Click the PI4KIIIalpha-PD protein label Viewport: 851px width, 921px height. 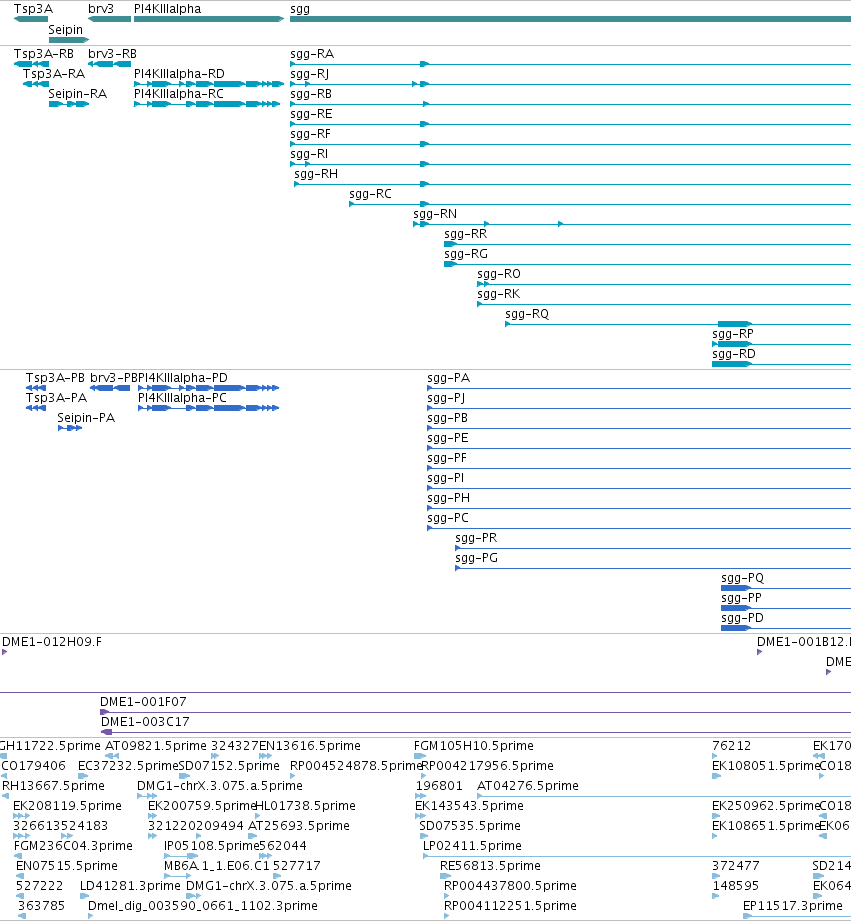(183, 378)
